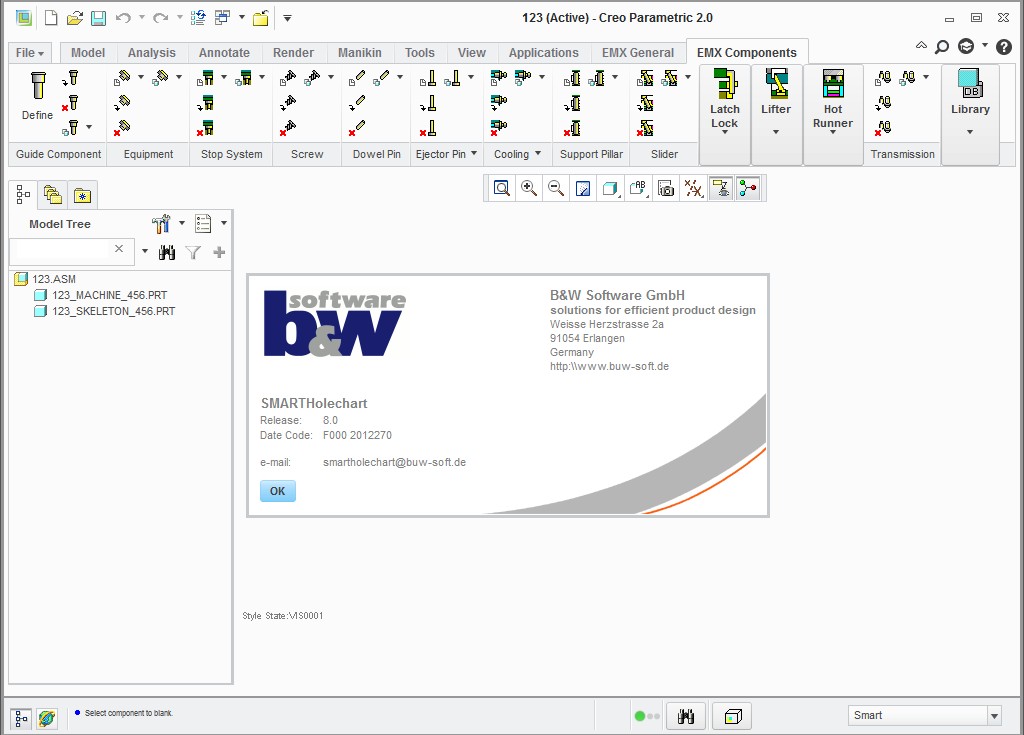Image resolution: width=1024 pixels, height=735 pixels.
Task: Click the red-X delete icon in Cooling group
Action: [498, 127]
